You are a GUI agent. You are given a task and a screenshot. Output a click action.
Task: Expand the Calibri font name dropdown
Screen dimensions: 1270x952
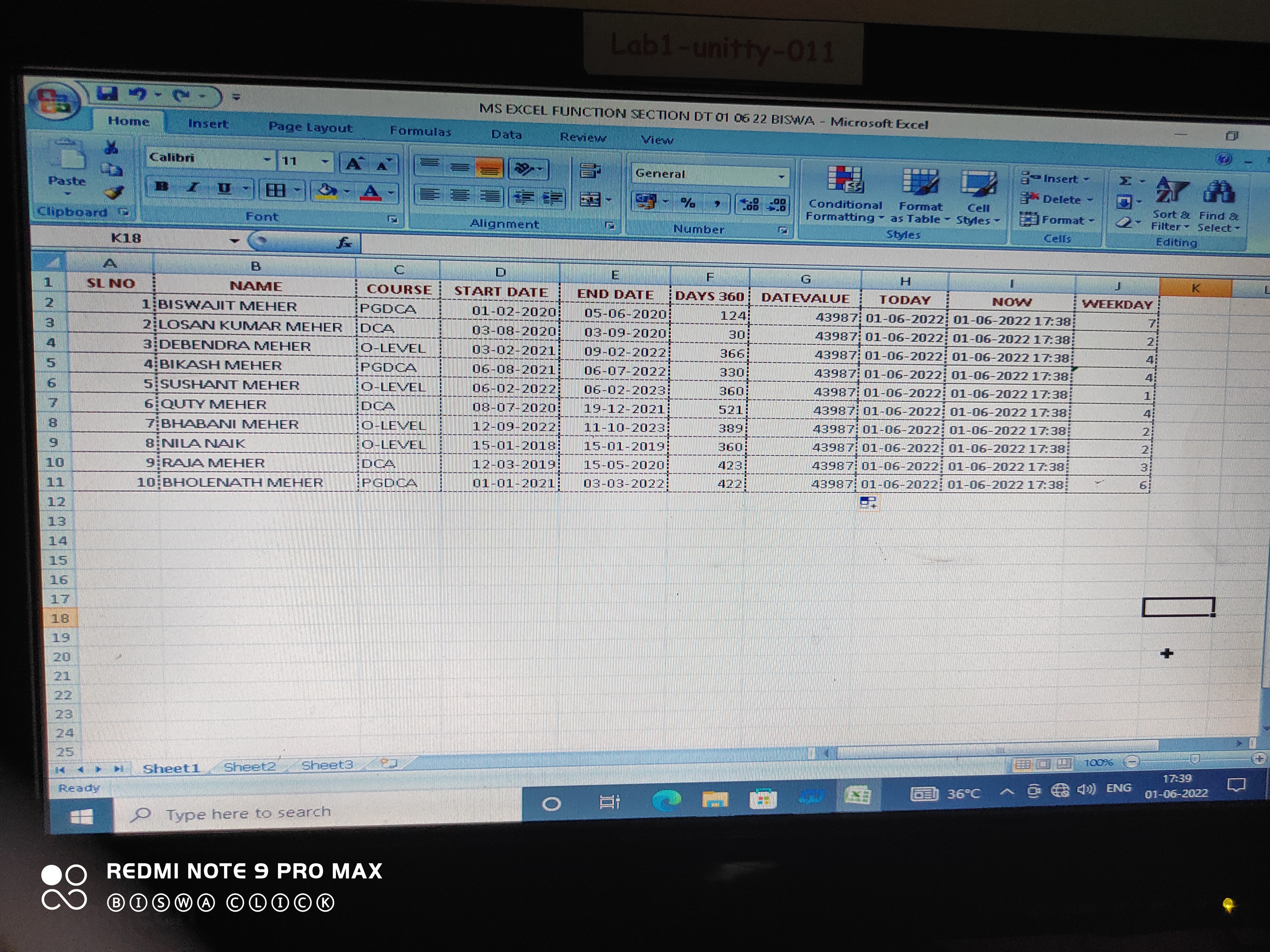point(266,160)
